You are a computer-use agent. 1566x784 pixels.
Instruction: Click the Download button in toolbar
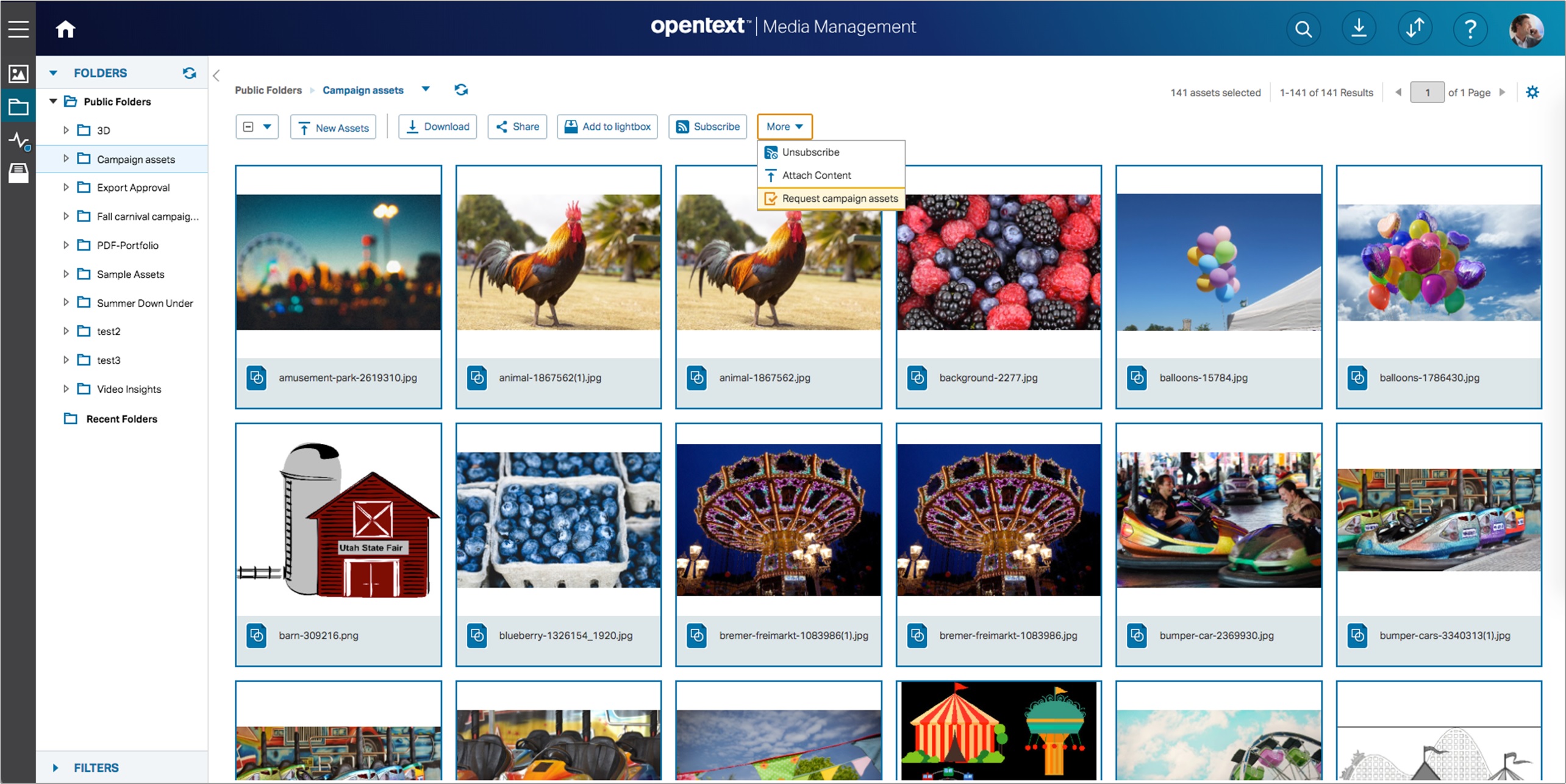[437, 127]
